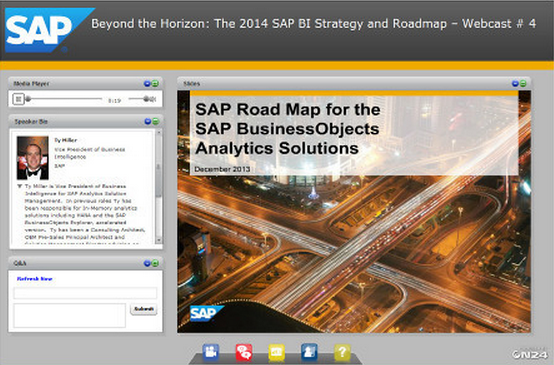Minimize the Slides panel (blue button)
This screenshot has width=554, height=365.
(x=515, y=84)
